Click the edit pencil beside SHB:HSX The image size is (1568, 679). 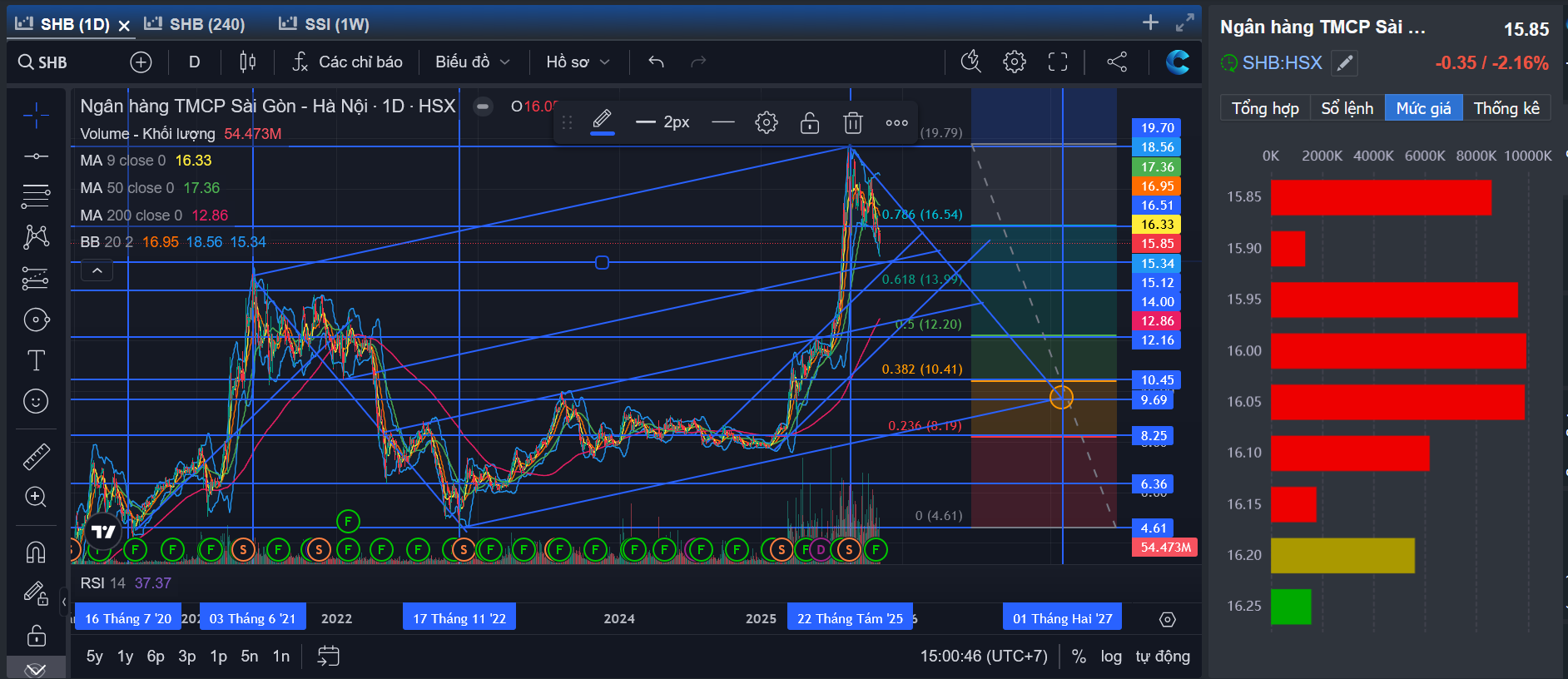1344,62
